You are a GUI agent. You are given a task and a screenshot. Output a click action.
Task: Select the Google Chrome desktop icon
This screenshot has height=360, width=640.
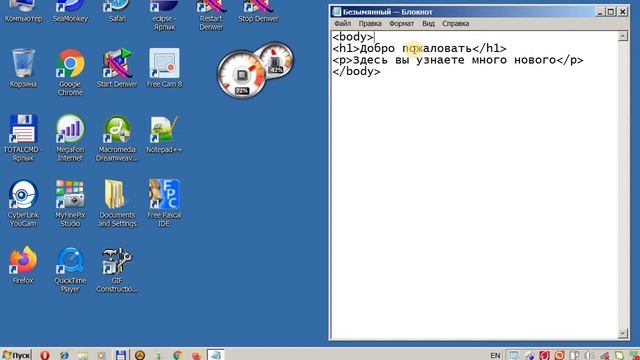coord(70,72)
